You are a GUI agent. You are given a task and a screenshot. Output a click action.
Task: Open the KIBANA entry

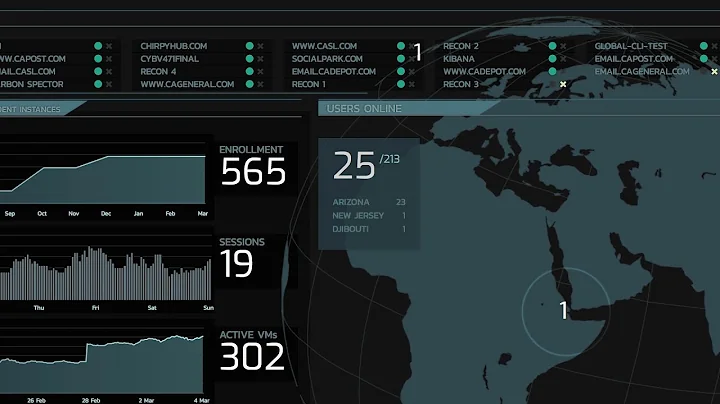(459, 59)
